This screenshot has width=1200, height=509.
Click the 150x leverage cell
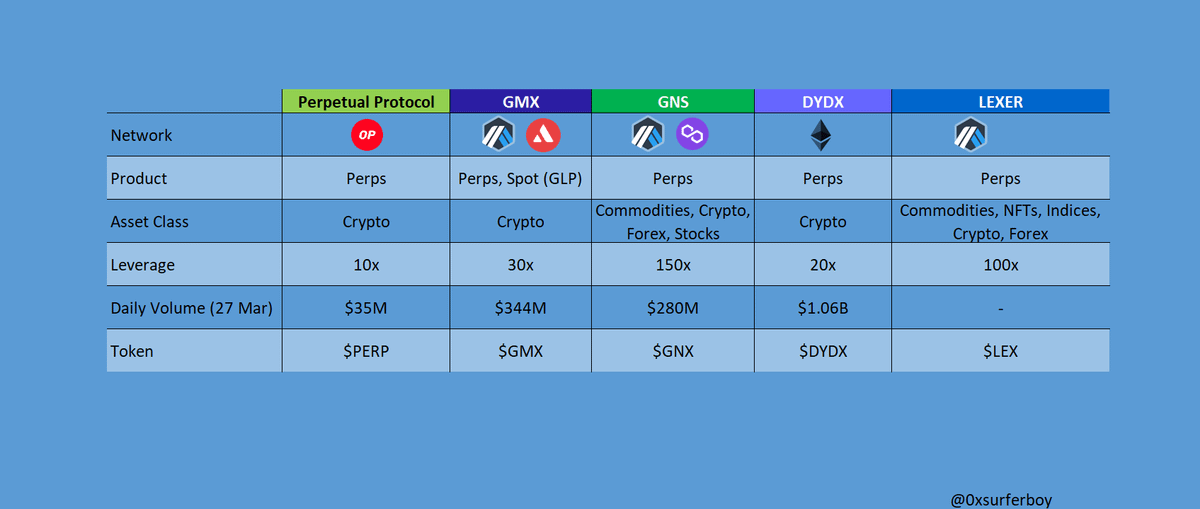(673, 265)
